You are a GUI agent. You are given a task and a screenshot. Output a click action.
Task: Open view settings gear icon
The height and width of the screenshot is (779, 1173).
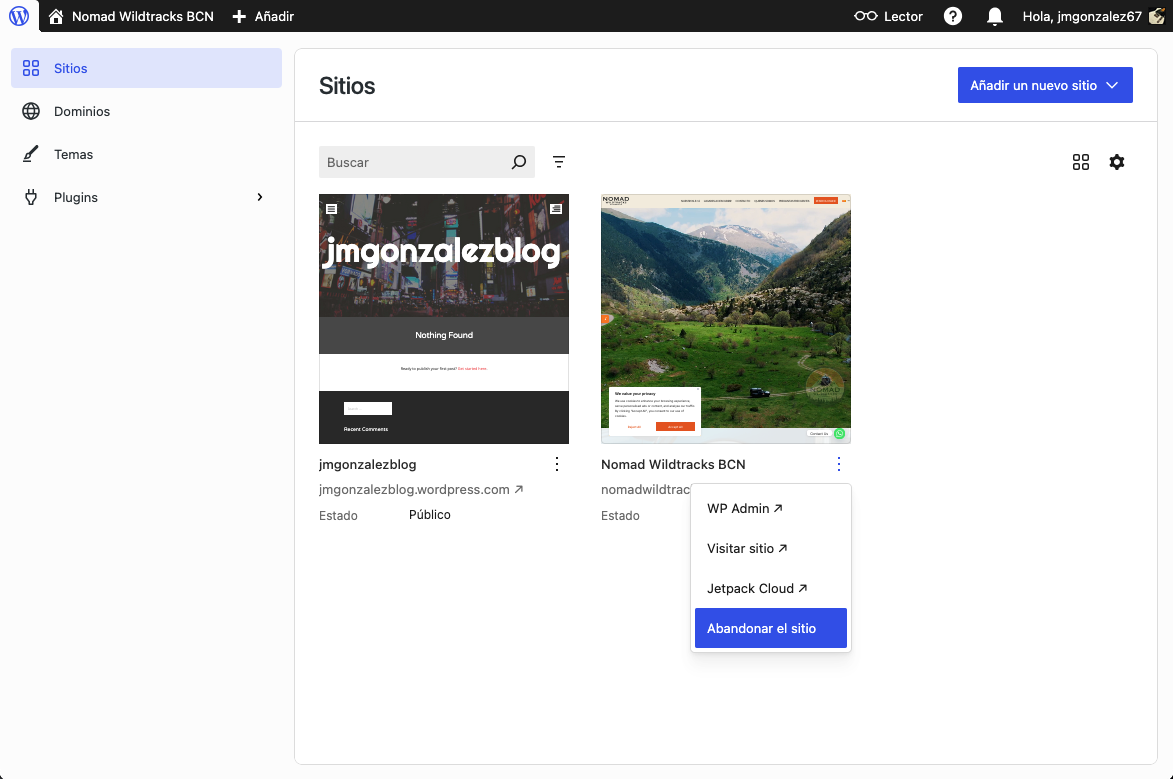[x=1117, y=162]
